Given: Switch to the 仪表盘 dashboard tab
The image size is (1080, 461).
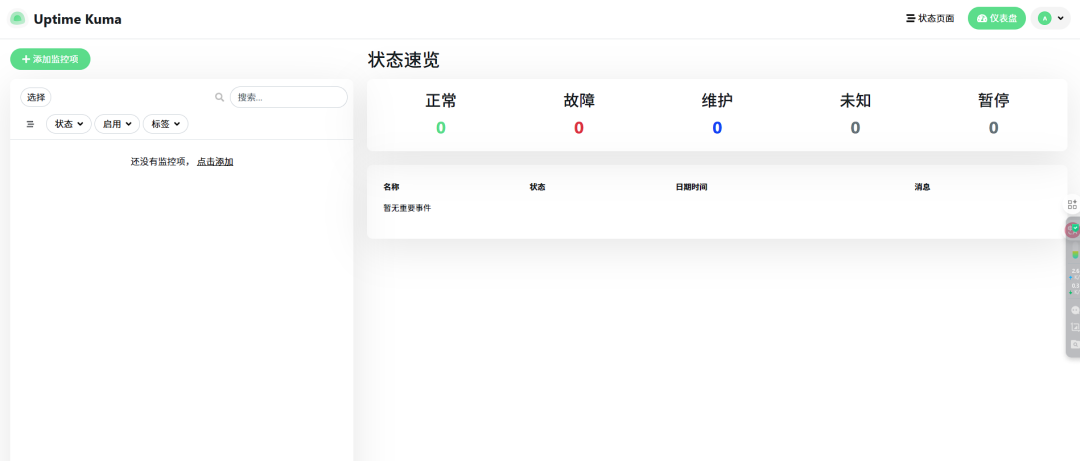Looking at the screenshot, I should pyautogui.click(x=997, y=19).
